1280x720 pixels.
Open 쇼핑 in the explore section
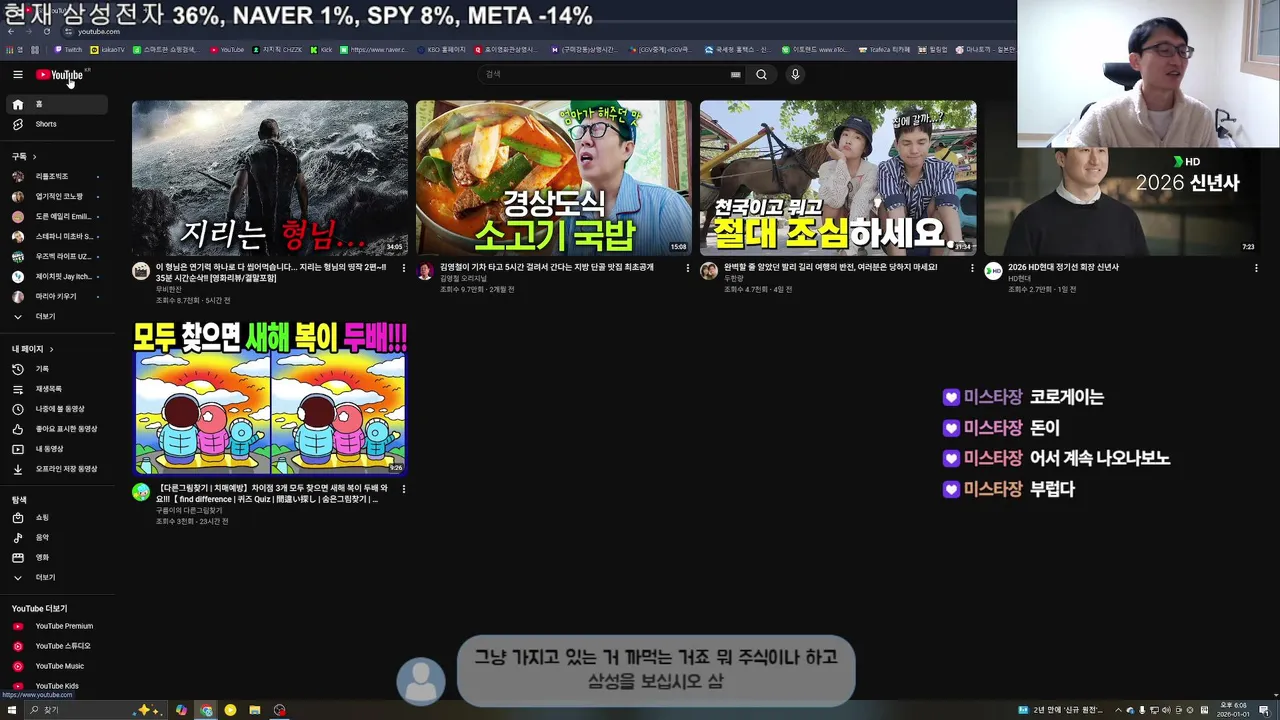click(58, 517)
